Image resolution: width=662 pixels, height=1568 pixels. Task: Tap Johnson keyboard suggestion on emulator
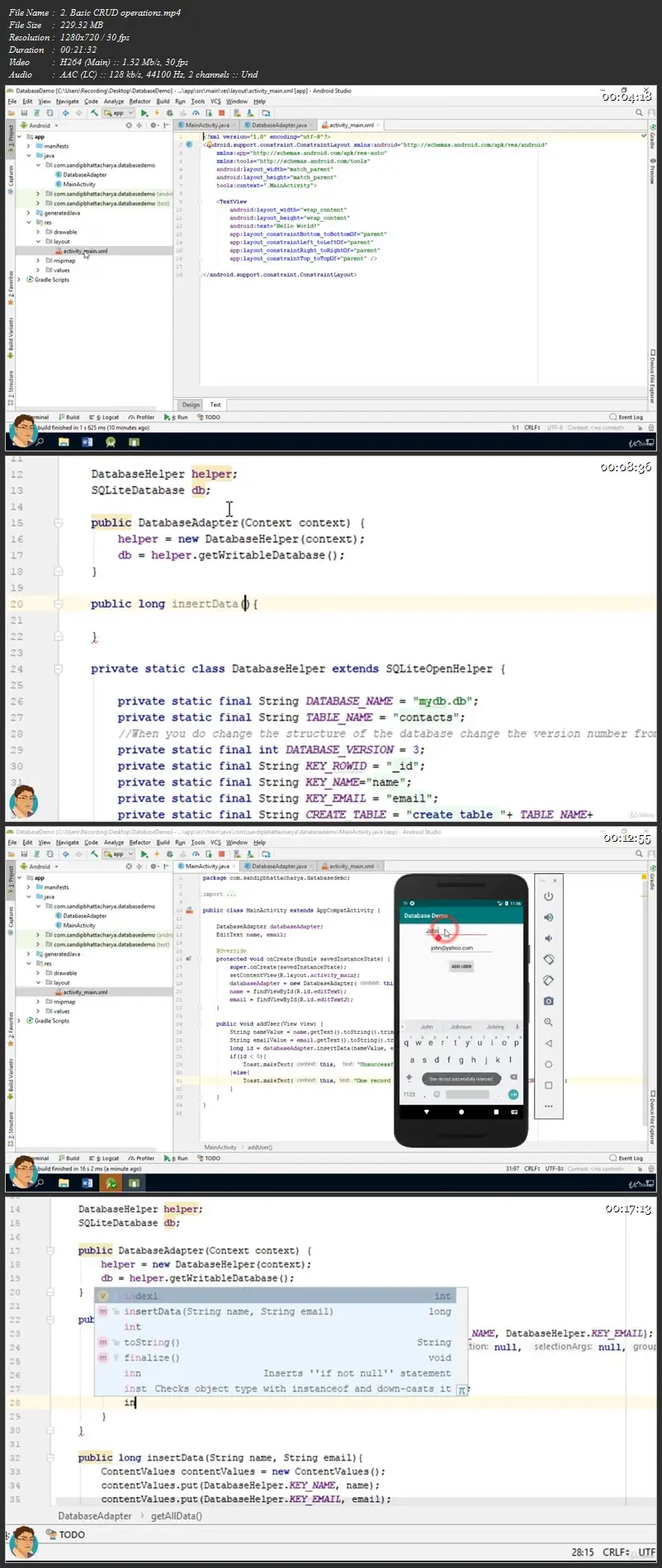461,1027
